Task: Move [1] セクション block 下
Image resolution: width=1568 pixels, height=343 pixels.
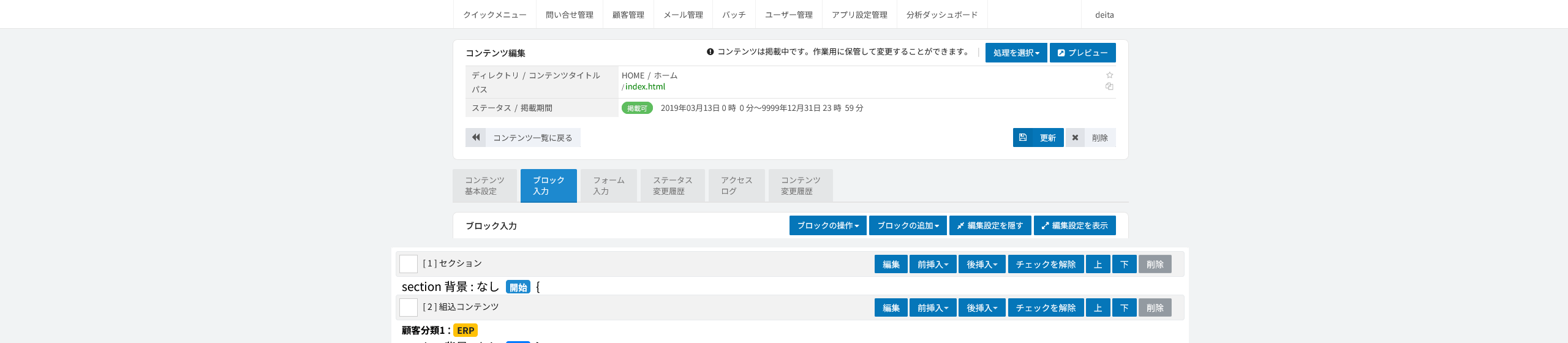Action: [1125, 264]
